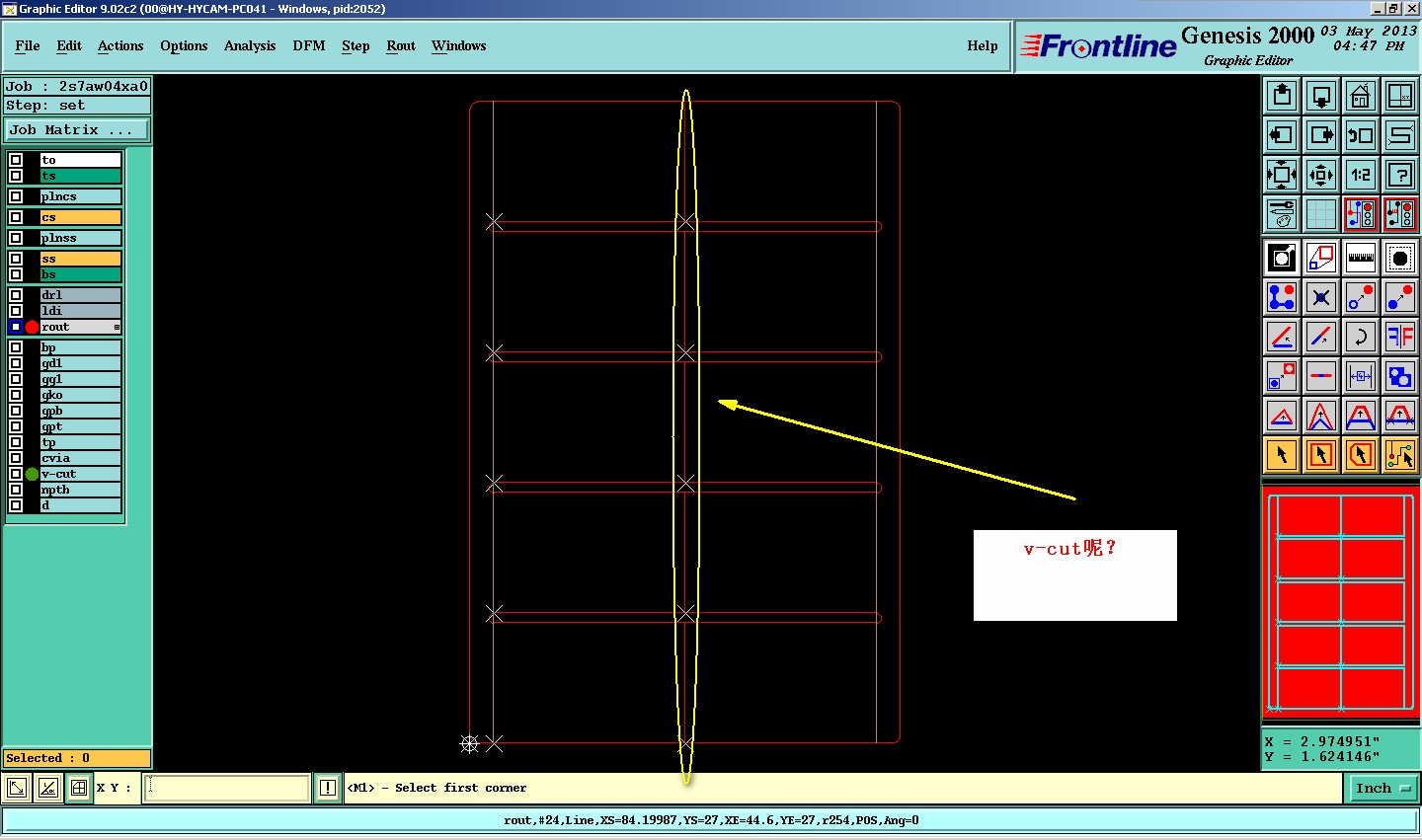
Task: Select the layer name plncs
Action: [81, 196]
